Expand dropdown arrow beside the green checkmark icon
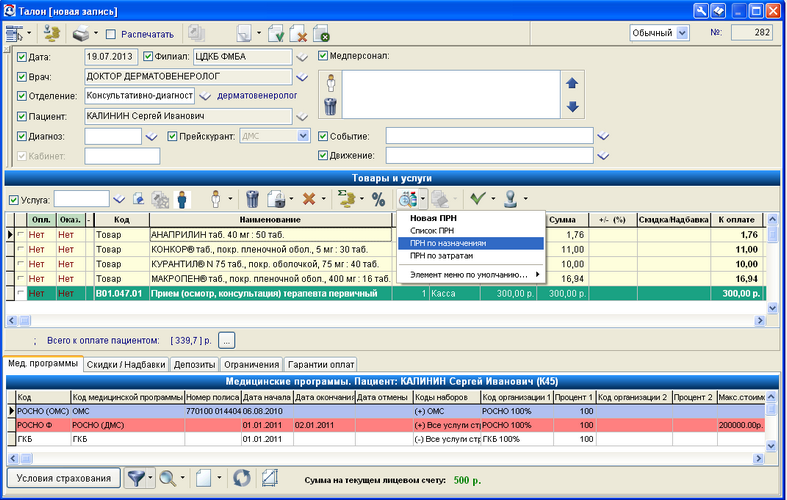 tap(493, 199)
